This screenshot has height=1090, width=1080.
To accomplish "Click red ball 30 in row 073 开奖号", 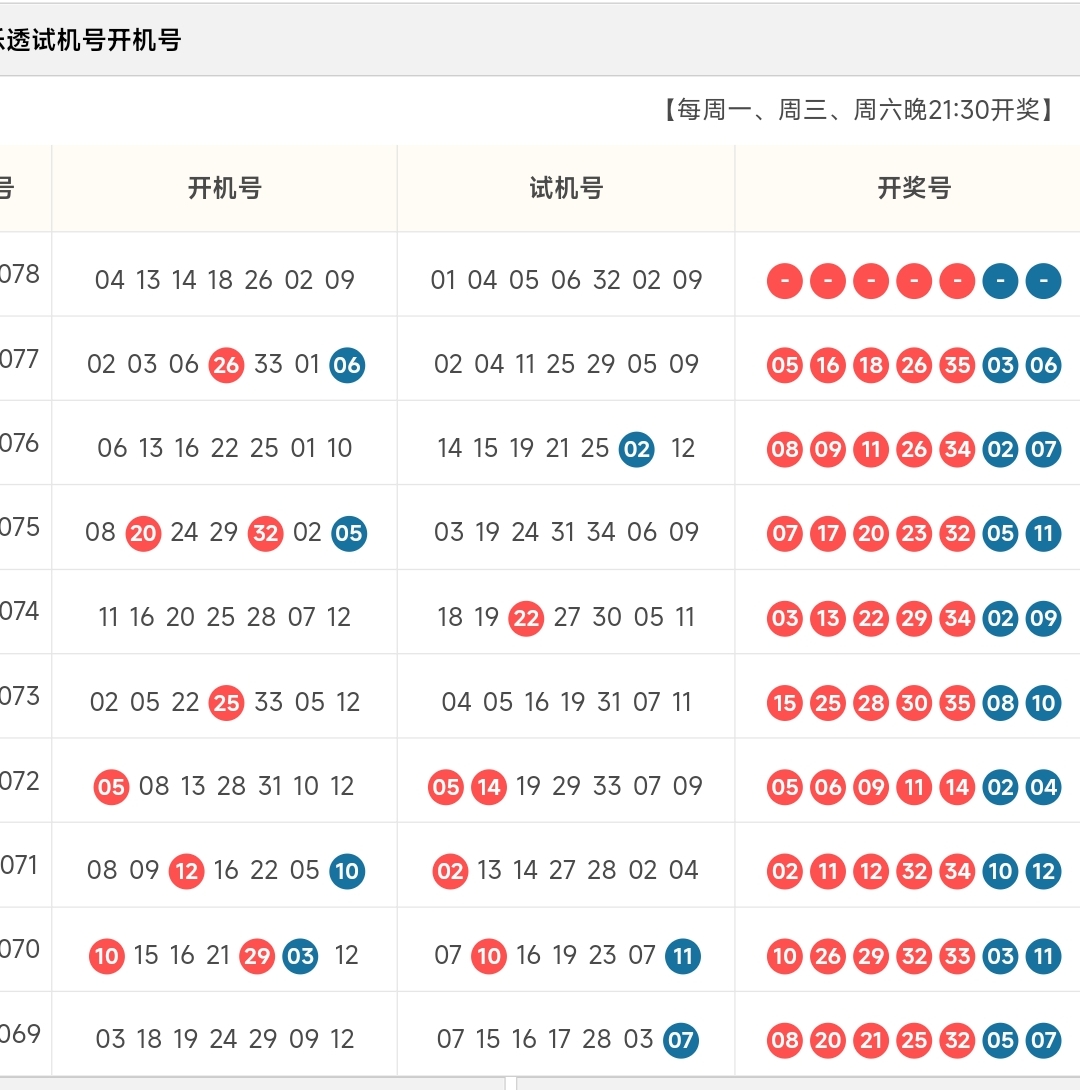I will (x=914, y=703).
